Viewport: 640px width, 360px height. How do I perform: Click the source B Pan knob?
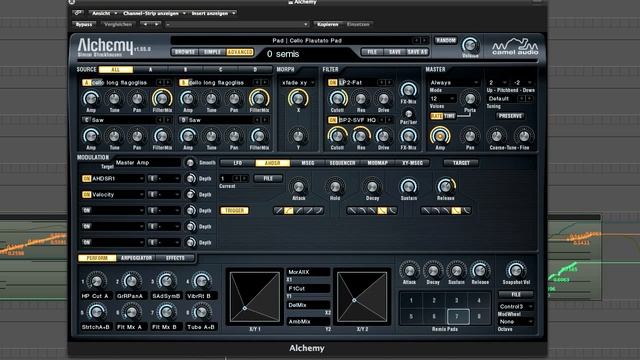234,98
